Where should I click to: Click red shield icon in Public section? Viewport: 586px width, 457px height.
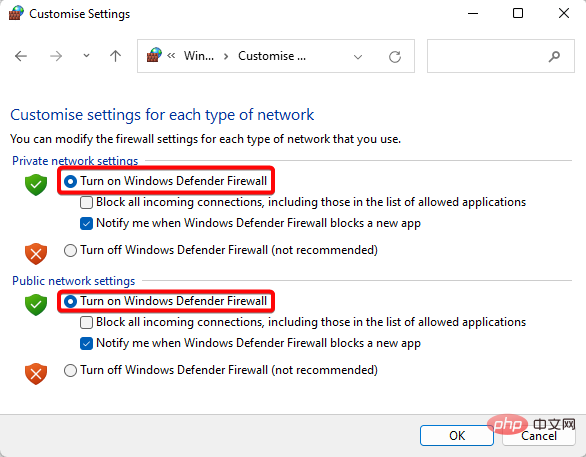pyautogui.click(x=36, y=374)
